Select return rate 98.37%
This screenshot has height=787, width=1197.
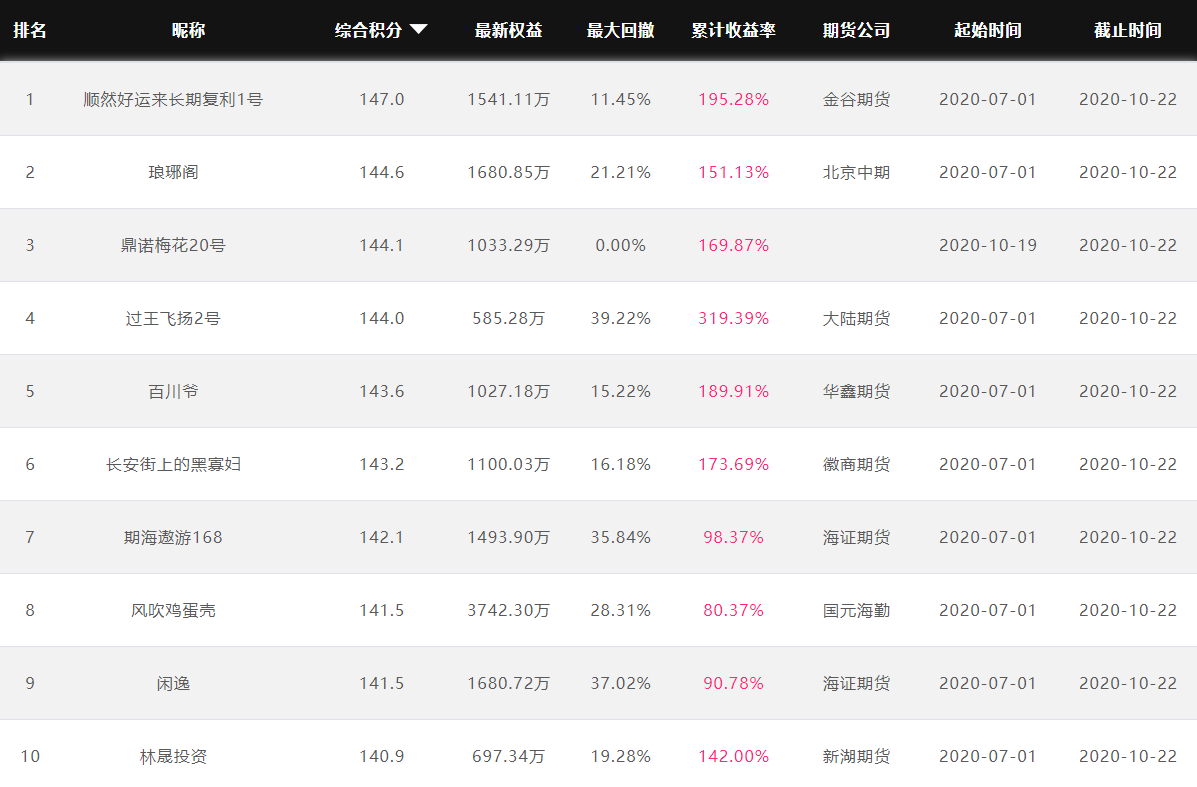coord(734,537)
